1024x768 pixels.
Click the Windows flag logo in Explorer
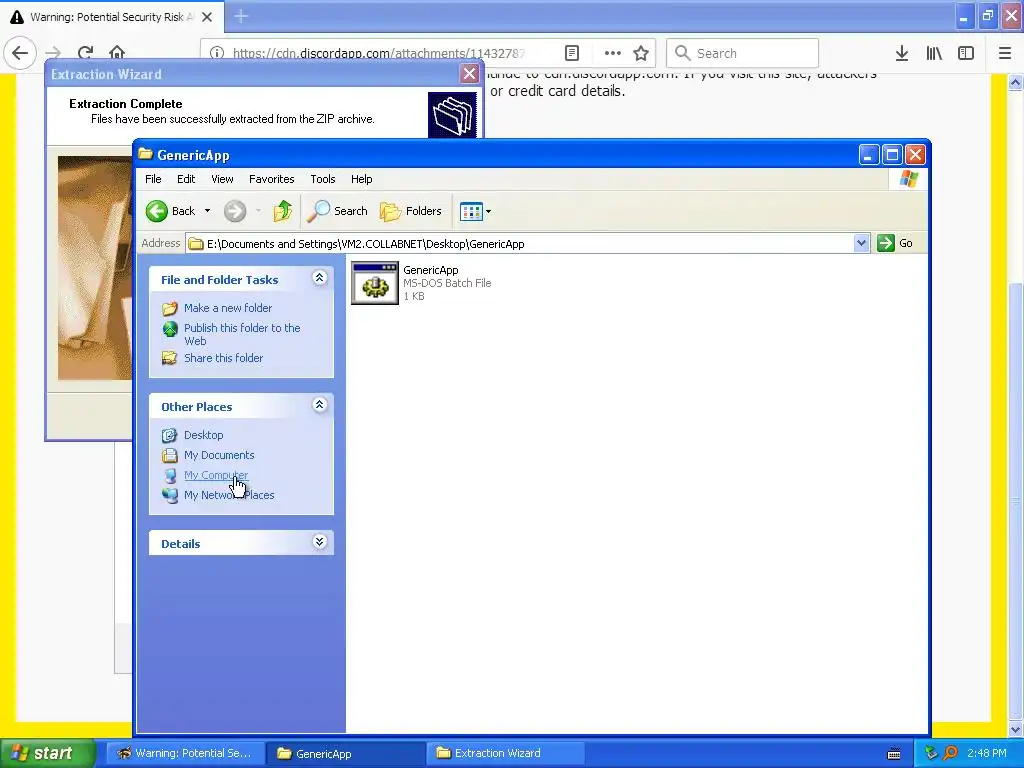(x=908, y=179)
